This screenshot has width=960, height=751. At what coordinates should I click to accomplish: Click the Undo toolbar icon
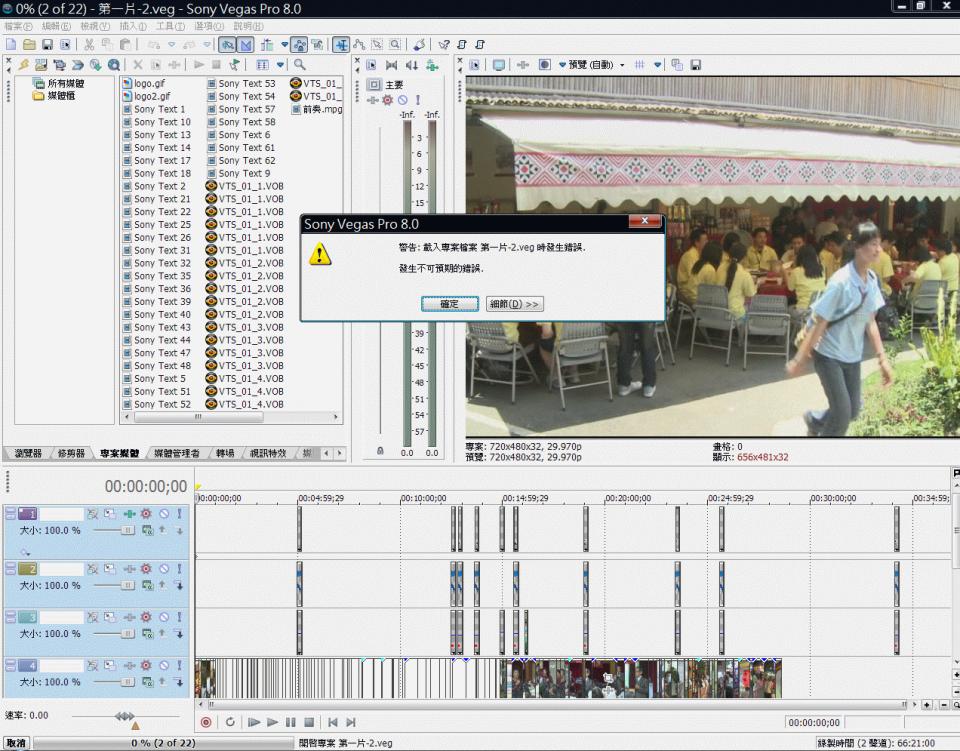(152, 45)
